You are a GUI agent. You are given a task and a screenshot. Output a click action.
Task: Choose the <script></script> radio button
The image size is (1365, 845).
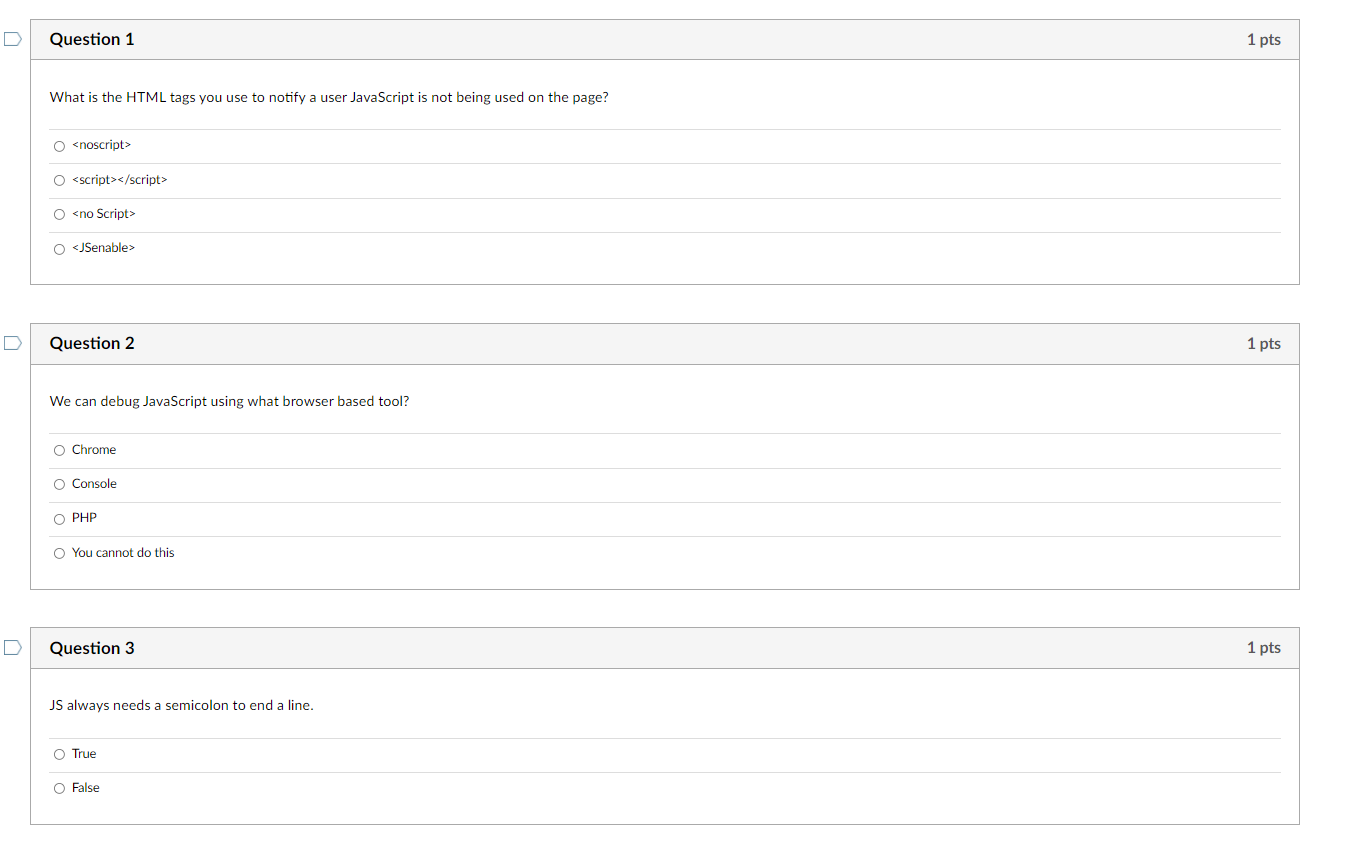pos(59,180)
